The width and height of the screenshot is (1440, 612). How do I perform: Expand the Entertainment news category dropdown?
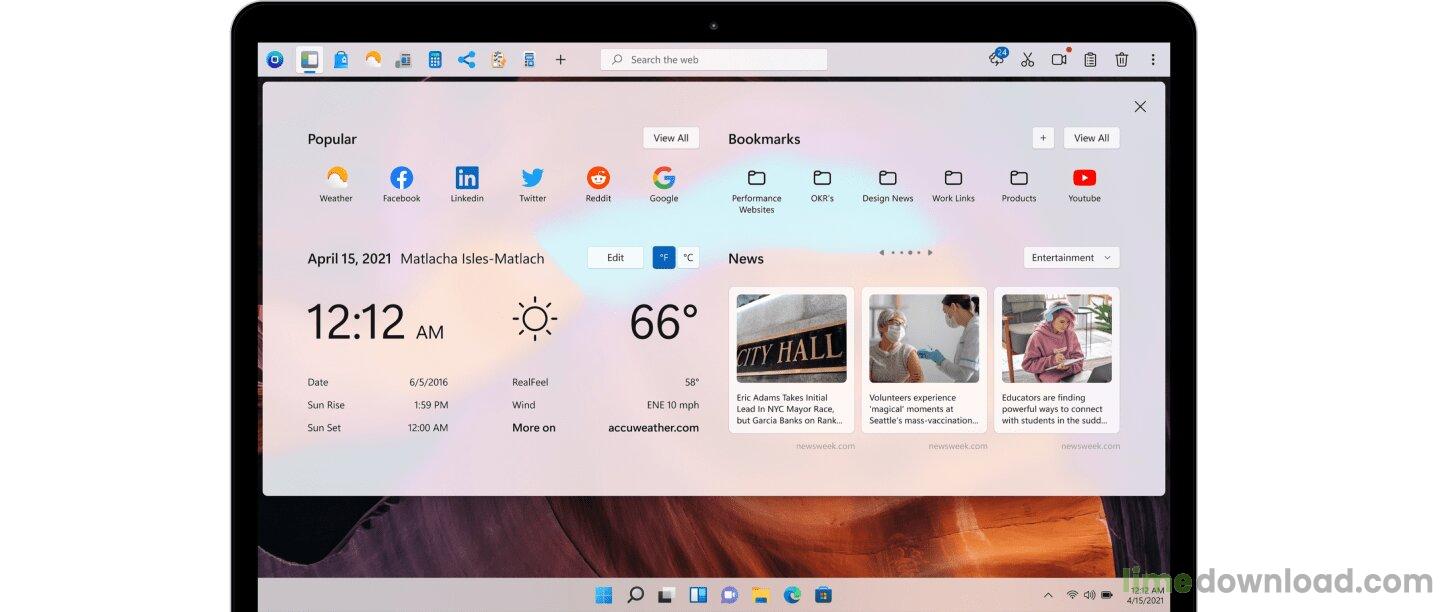pyautogui.click(x=1071, y=258)
